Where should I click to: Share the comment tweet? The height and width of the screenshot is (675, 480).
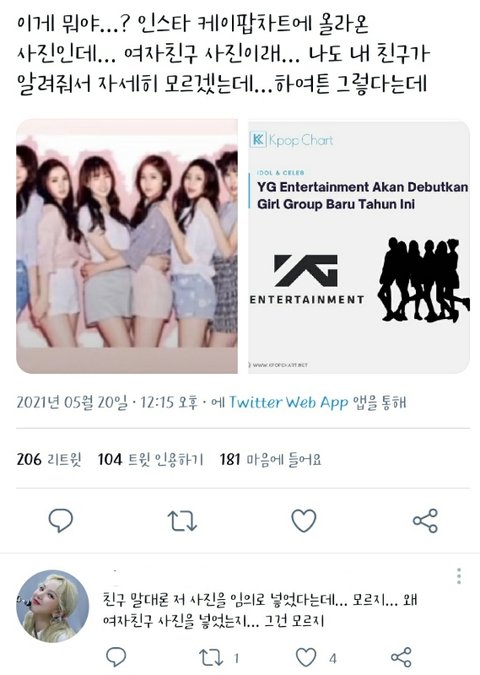coord(401,657)
